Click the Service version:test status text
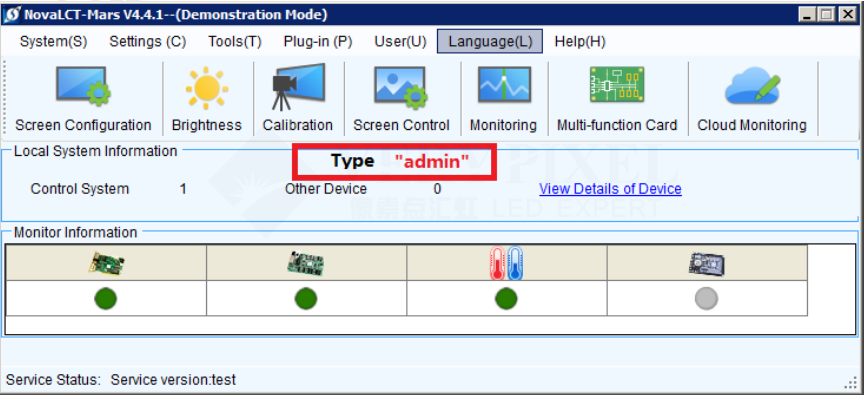The image size is (865, 395). pyautogui.click(x=173, y=380)
